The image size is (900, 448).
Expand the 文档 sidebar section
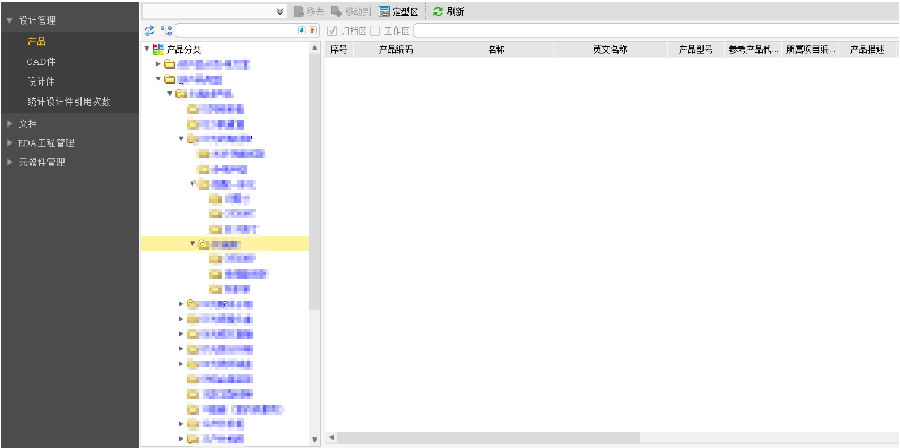click(x=9, y=123)
